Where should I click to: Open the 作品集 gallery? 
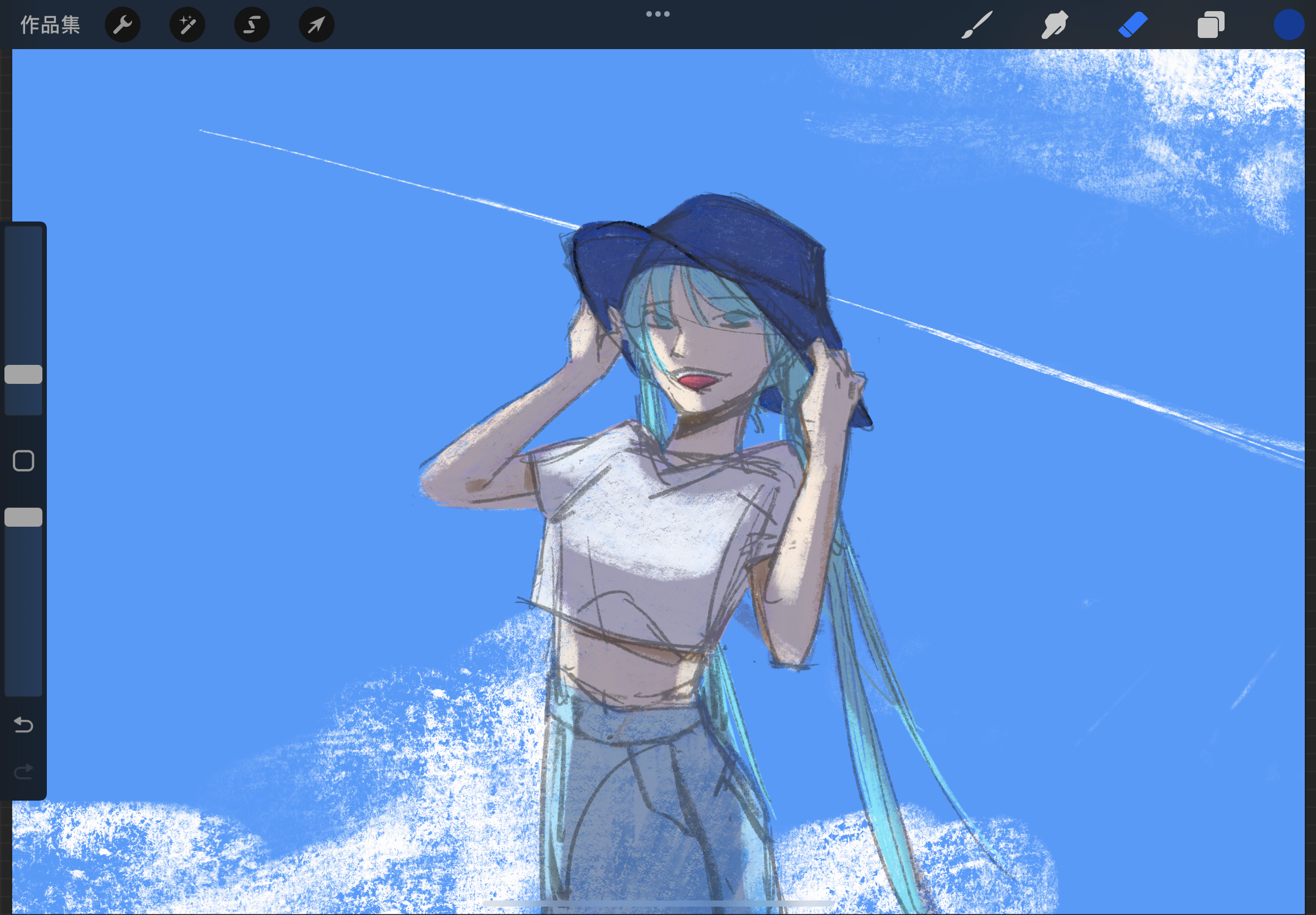click(50, 25)
